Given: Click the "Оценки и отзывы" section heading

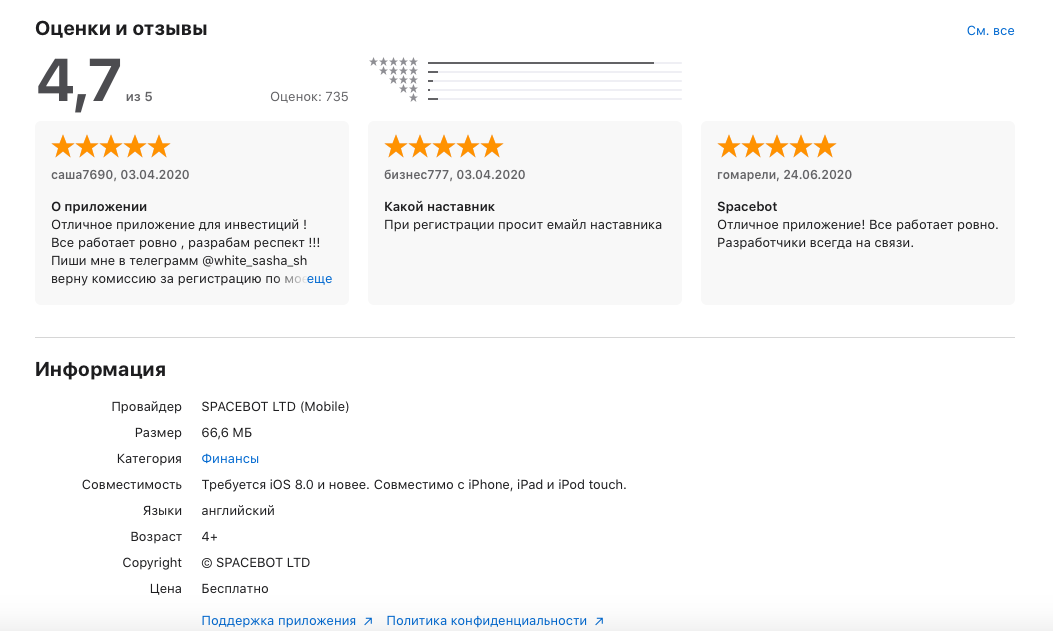Looking at the screenshot, I should tap(121, 29).
